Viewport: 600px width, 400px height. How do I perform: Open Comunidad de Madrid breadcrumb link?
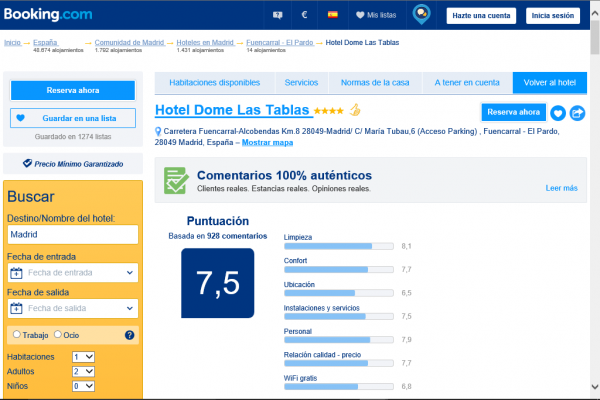tap(129, 42)
